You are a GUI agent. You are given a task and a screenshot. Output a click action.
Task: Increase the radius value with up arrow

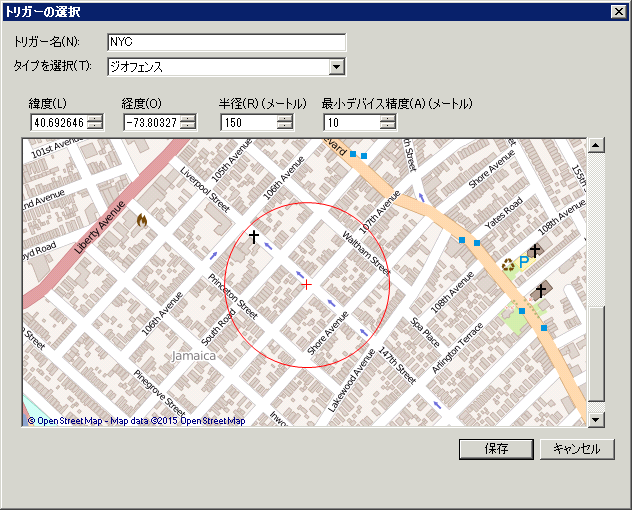point(285,118)
